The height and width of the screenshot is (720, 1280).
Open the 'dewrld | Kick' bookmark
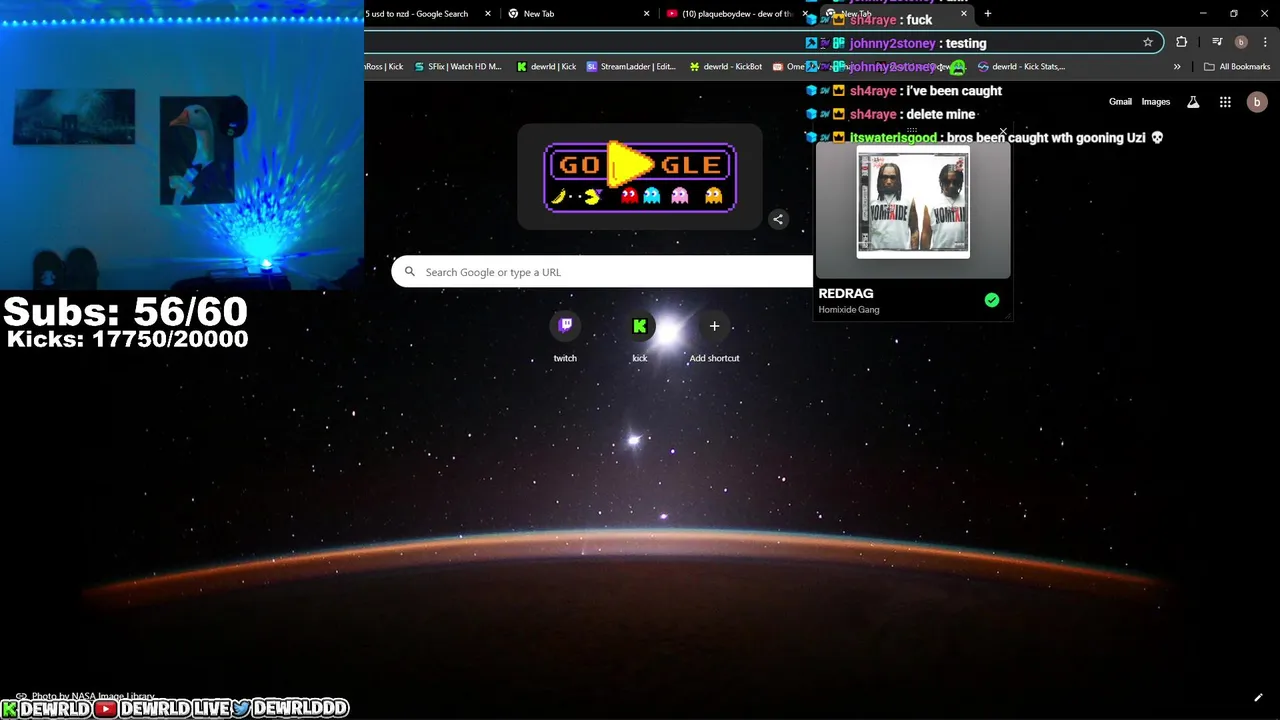tap(546, 67)
